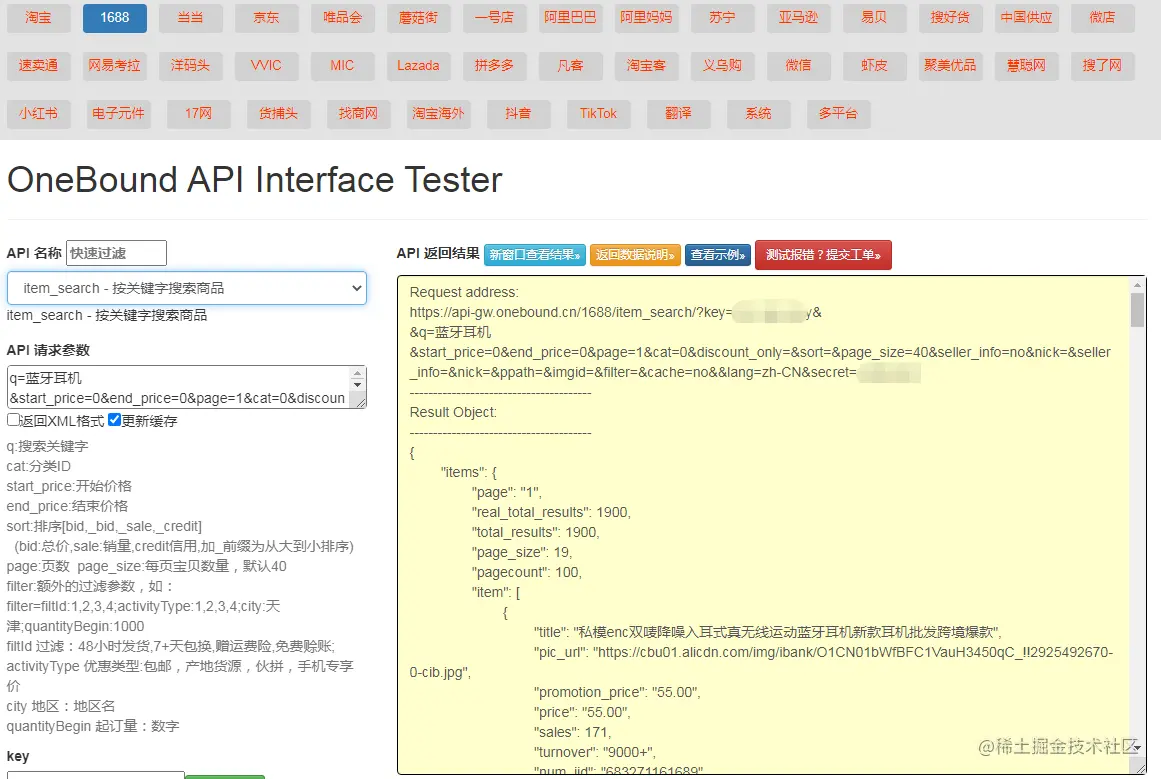Step up the request parameters scroll arrow

(x=358, y=373)
